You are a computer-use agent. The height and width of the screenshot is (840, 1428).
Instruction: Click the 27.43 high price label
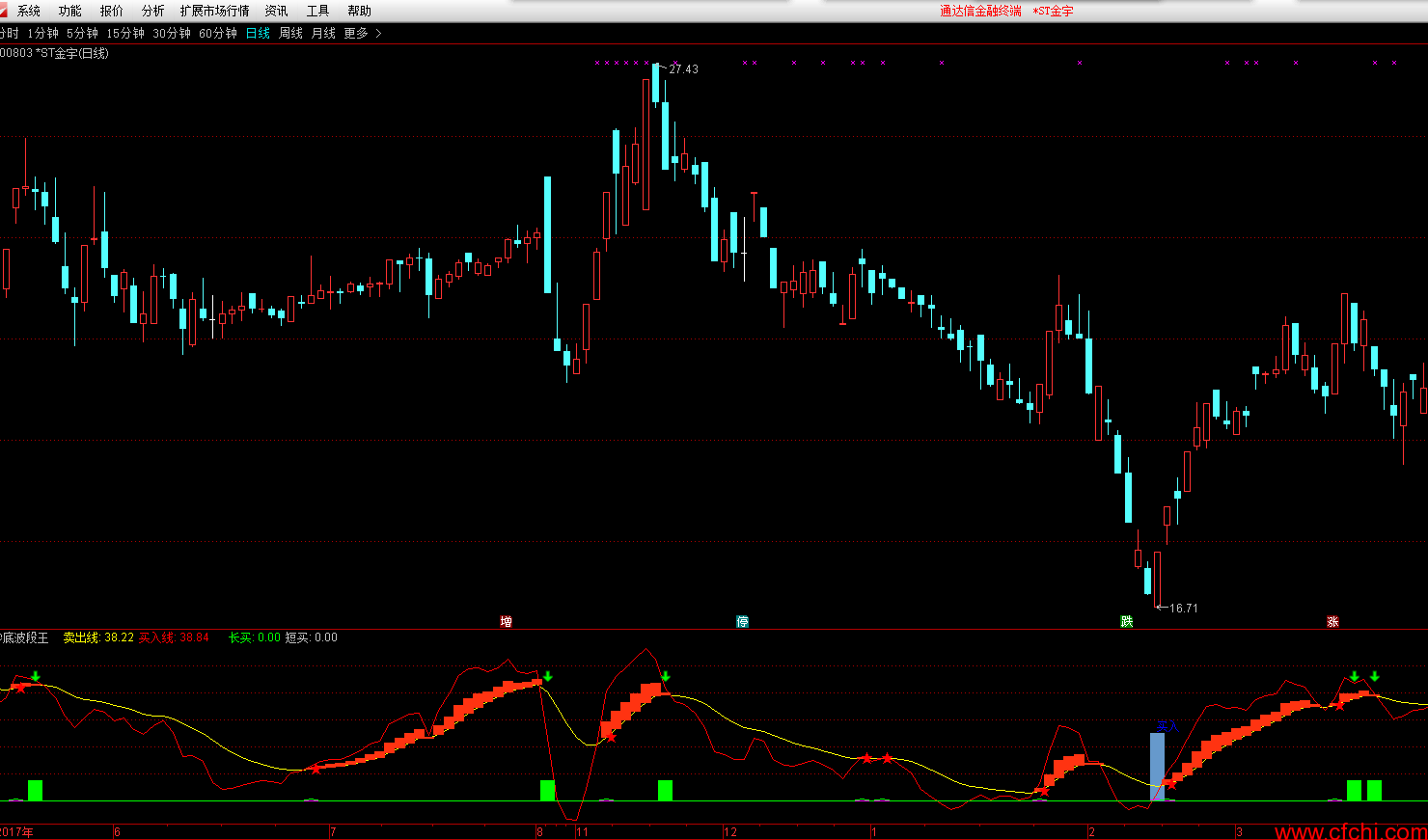pos(683,69)
